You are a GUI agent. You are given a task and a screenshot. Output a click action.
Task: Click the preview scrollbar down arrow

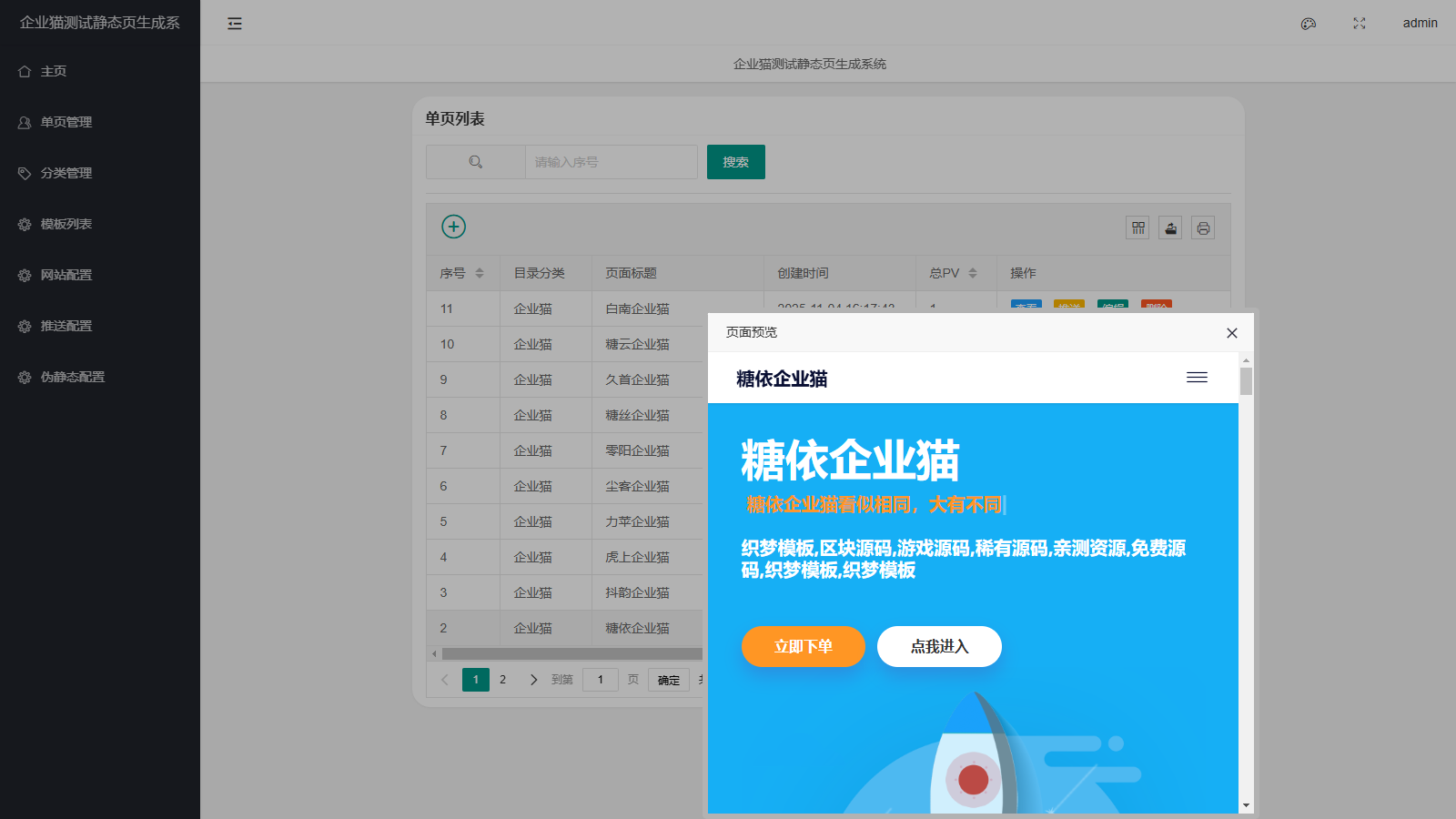pos(1246,805)
